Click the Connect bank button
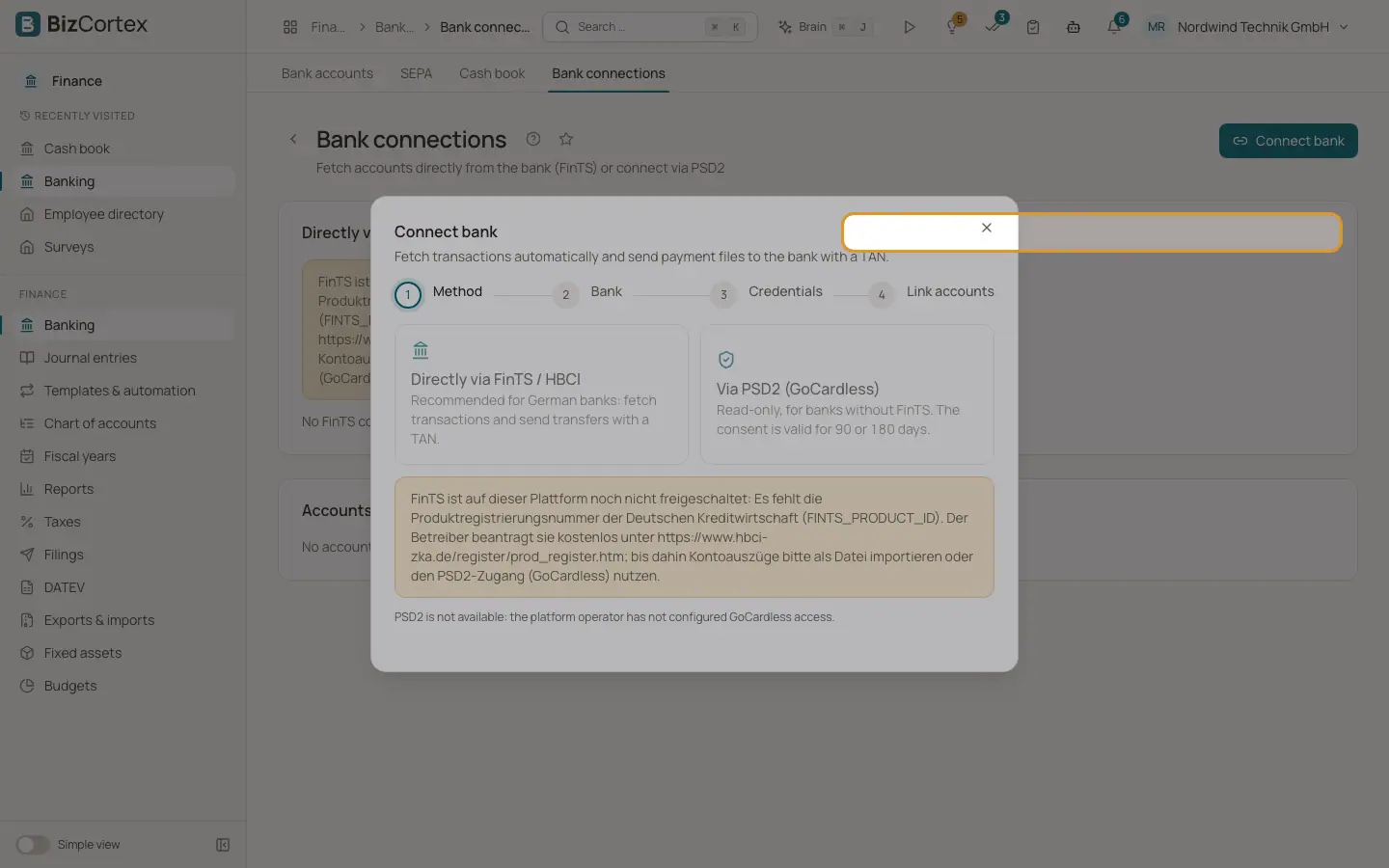The height and width of the screenshot is (868, 1389). [1289, 141]
